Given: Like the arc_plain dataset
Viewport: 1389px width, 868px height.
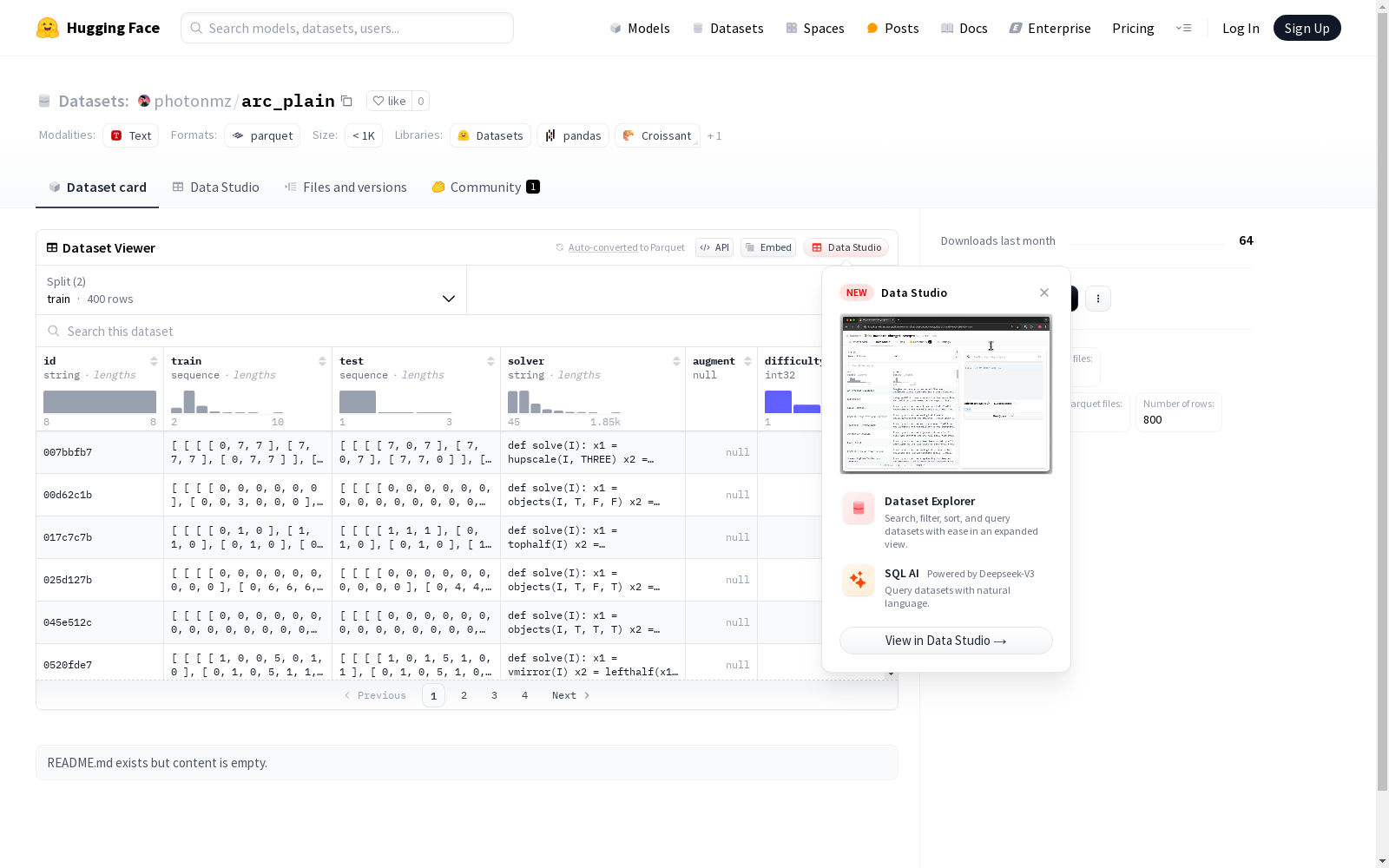Looking at the screenshot, I should coord(389,101).
